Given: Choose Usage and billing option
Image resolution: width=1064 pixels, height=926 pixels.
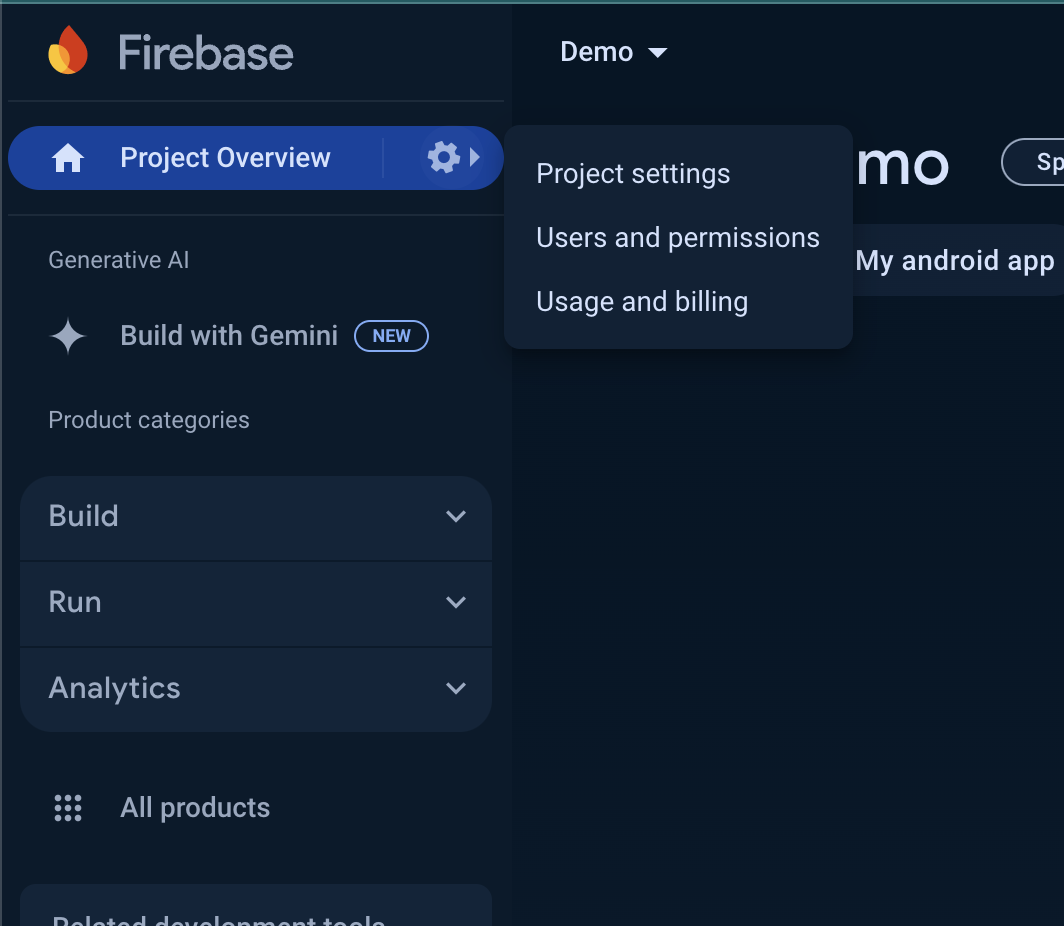Looking at the screenshot, I should pos(641,302).
